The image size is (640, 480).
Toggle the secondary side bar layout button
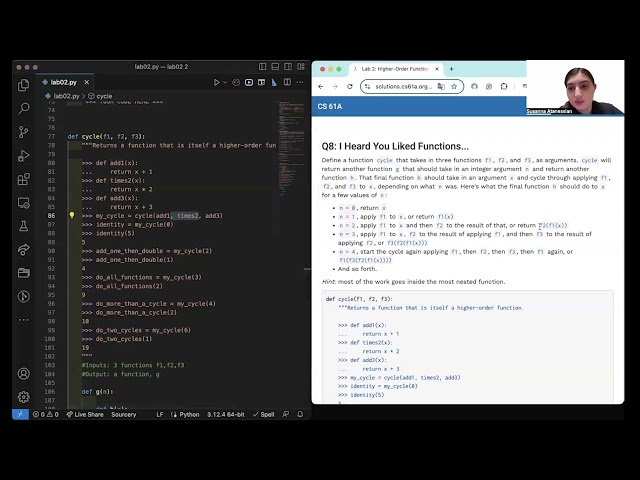pos(288,67)
